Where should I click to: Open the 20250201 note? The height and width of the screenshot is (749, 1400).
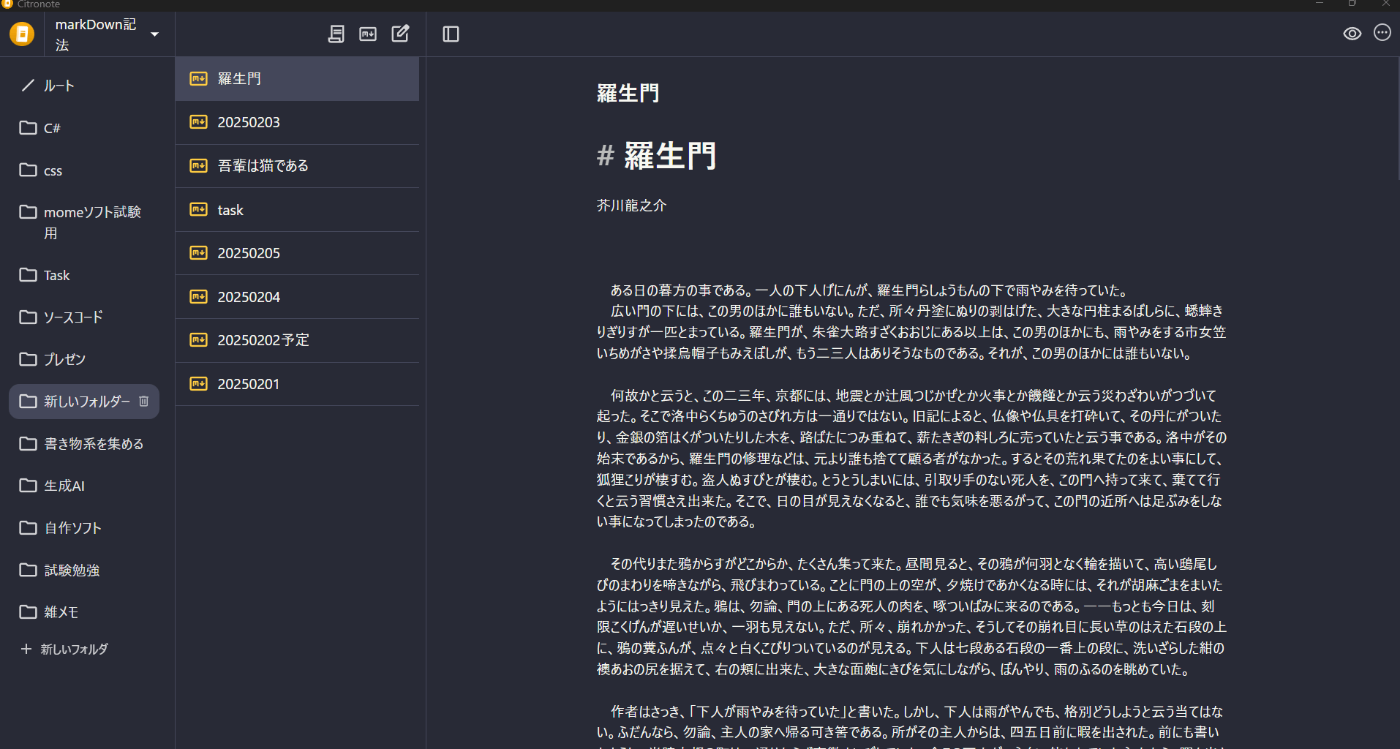pyautogui.click(x=297, y=384)
